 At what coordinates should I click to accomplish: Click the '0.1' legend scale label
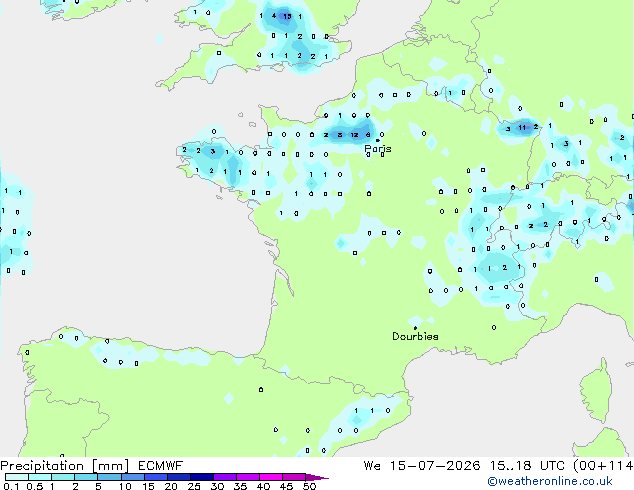click(x=11, y=486)
